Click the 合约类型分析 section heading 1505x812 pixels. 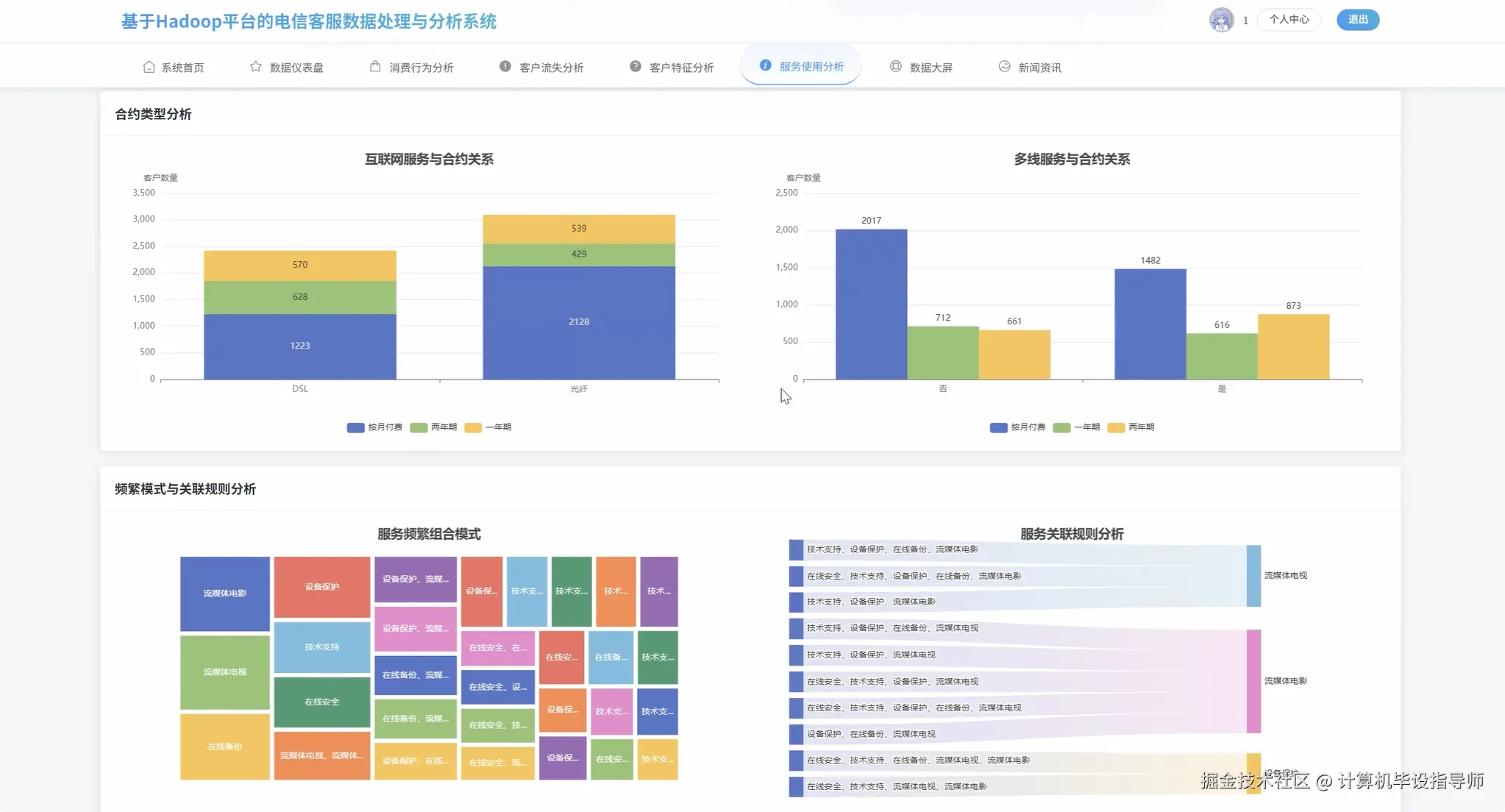point(153,115)
